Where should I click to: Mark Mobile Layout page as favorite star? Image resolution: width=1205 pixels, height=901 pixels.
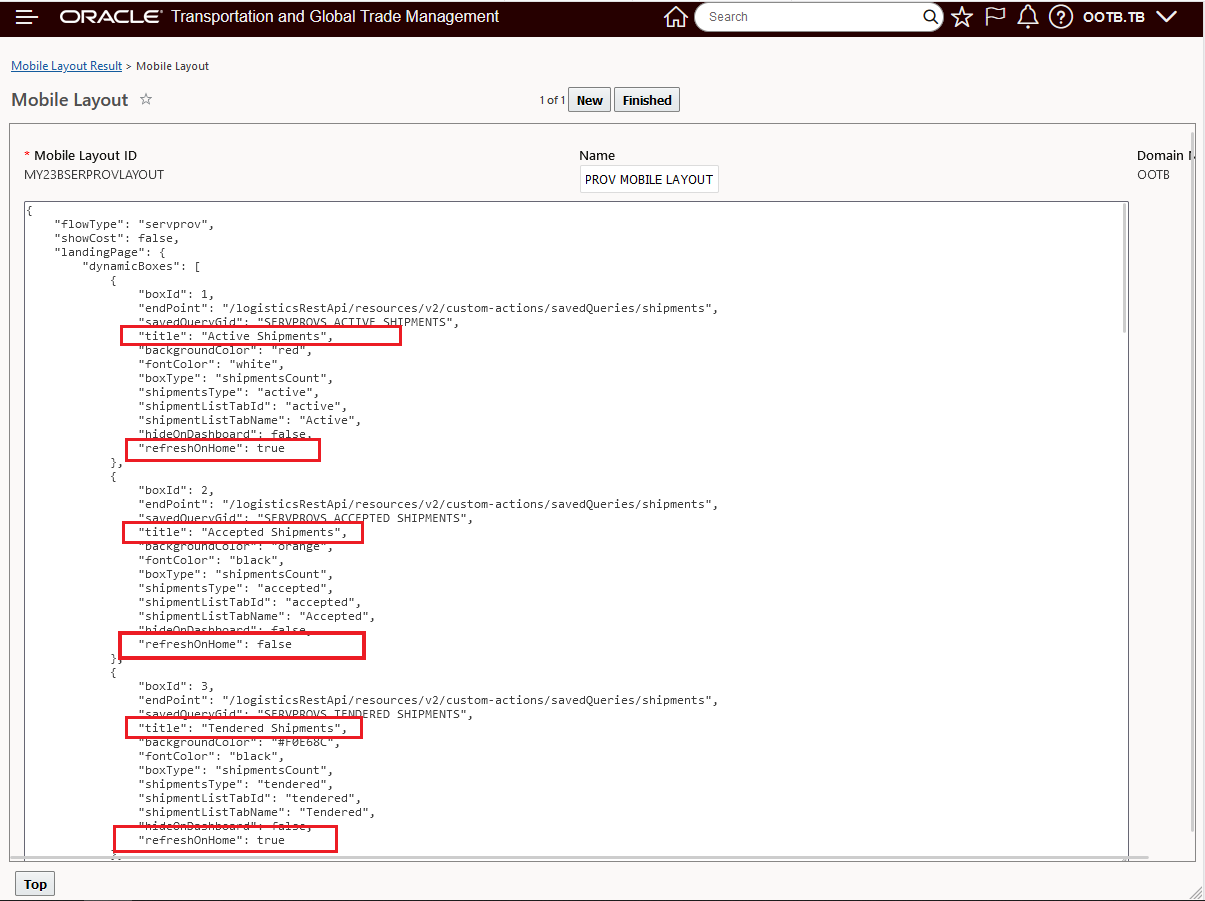pos(146,99)
